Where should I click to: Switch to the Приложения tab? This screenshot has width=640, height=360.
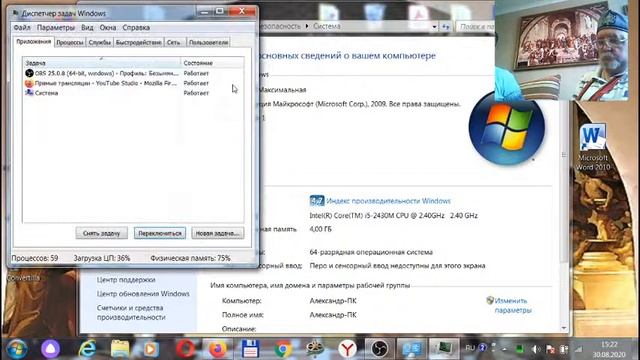(33, 42)
